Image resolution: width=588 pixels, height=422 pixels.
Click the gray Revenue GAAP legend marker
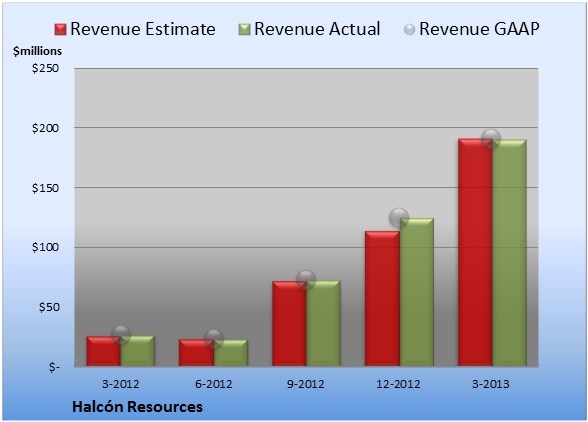[409, 30]
